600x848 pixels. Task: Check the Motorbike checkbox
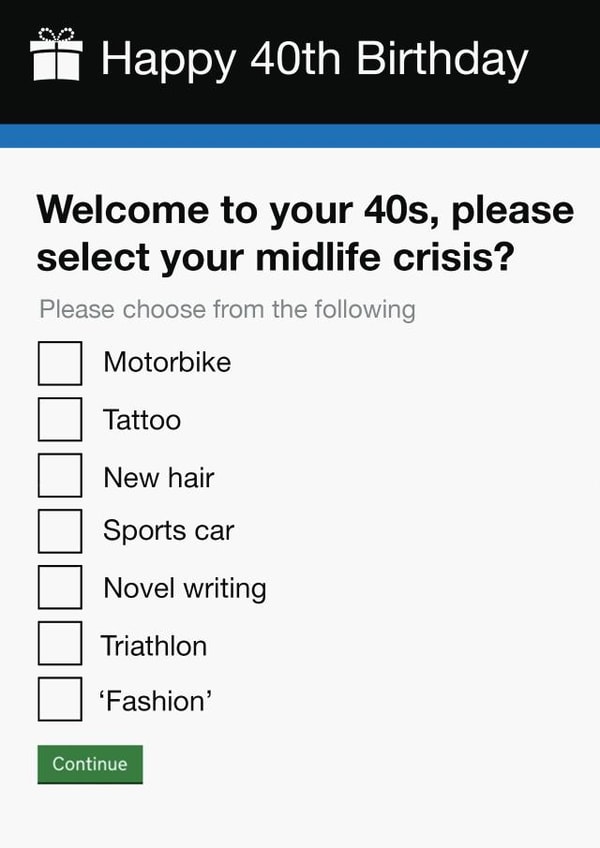[x=59, y=363]
